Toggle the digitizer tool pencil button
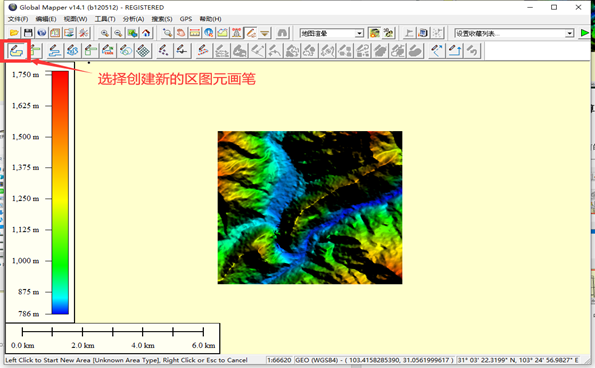Viewport: 595px width, 368px height. click(250, 33)
